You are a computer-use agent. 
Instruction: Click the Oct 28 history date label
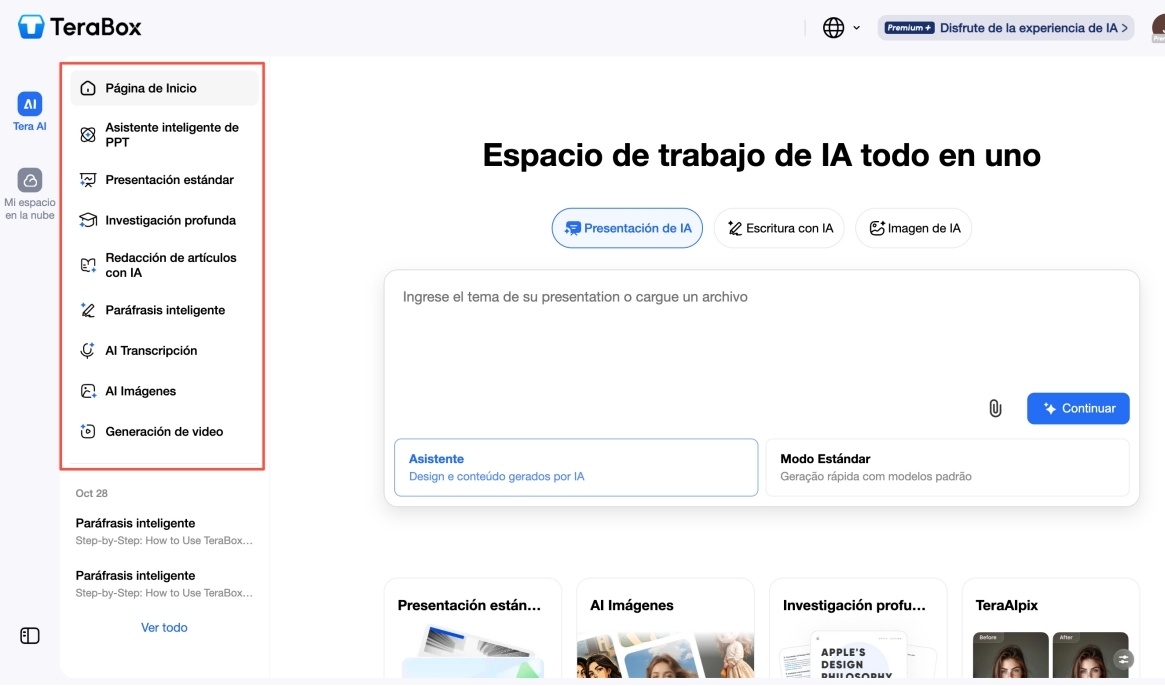(x=91, y=494)
